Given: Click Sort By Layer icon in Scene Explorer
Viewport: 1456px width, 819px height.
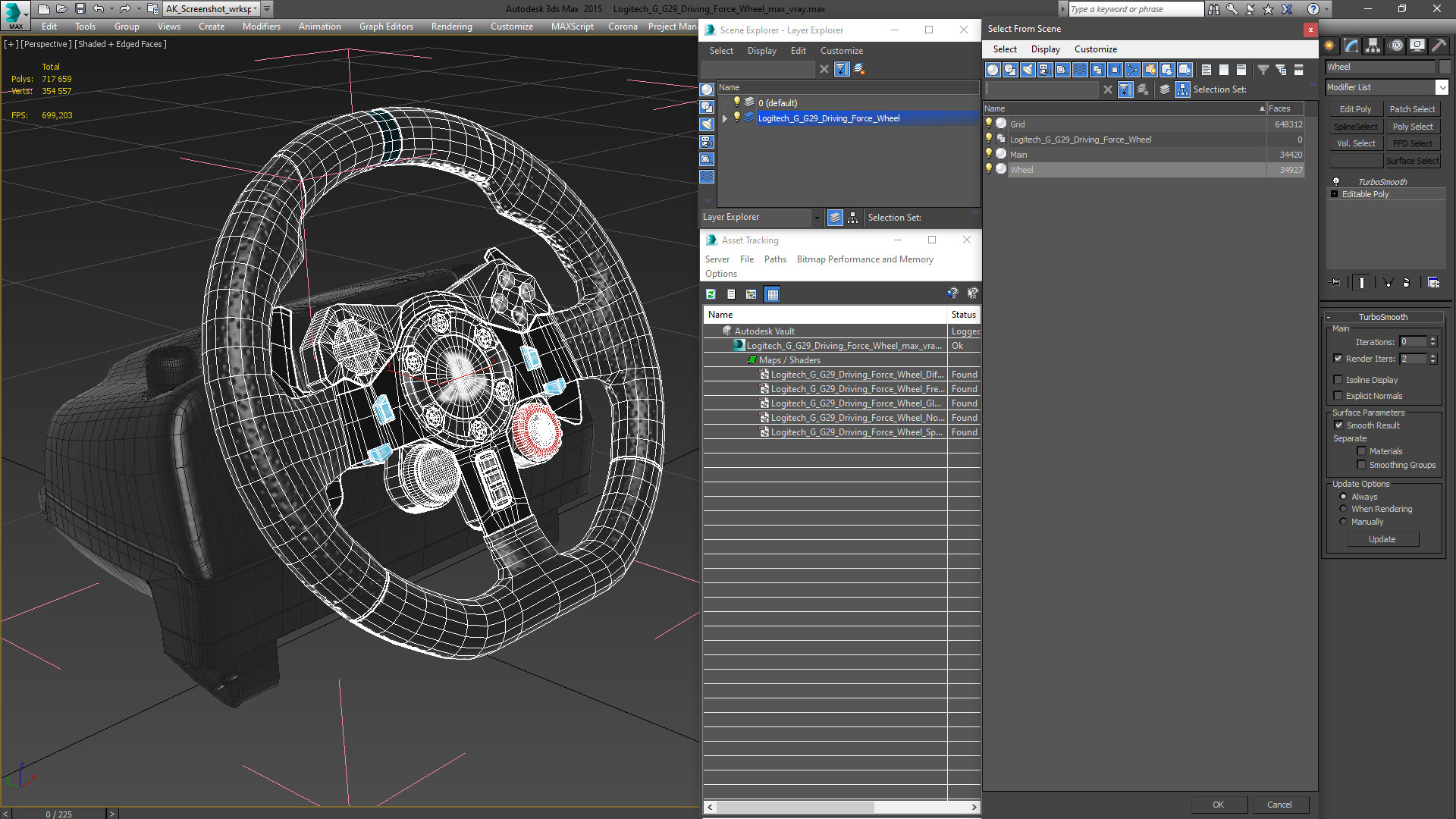Looking at the screenshot, I should tap(835, 218).
